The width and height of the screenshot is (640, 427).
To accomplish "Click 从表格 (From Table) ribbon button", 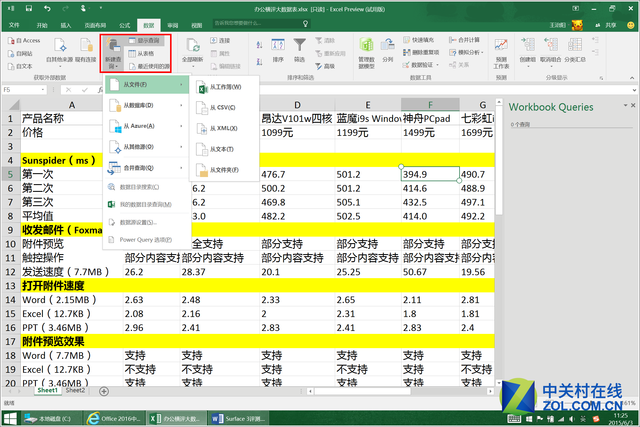I will tap(141, 53).
